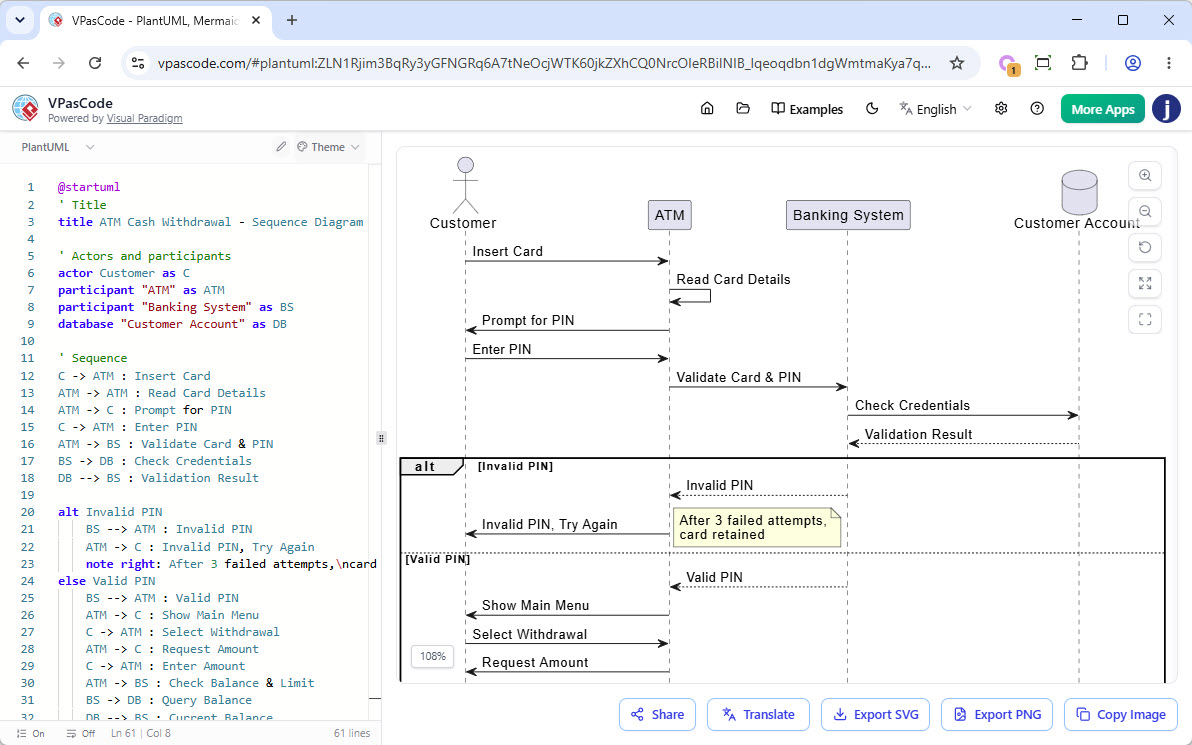
Task: Click the More Apps button
Action: [x=1102, y=109]
